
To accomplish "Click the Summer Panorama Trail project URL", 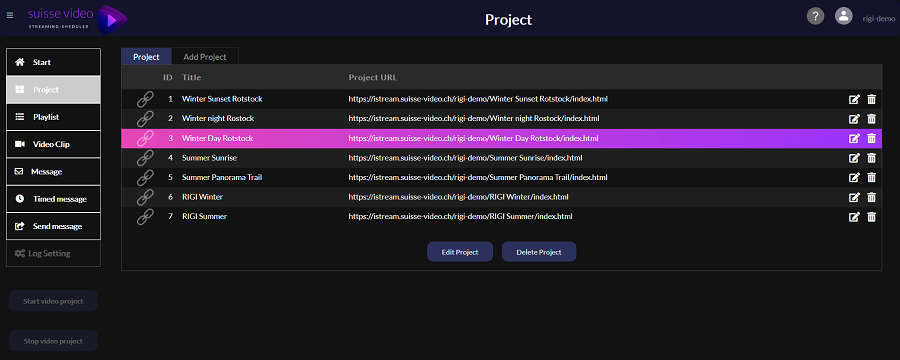I will click(x=478, y=177).
